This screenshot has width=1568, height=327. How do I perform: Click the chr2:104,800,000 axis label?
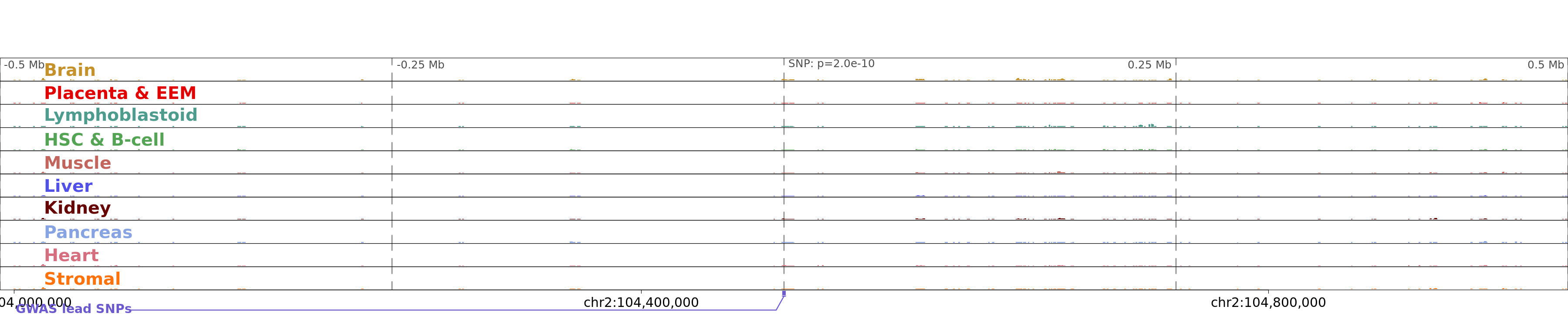pos(1268,303)
